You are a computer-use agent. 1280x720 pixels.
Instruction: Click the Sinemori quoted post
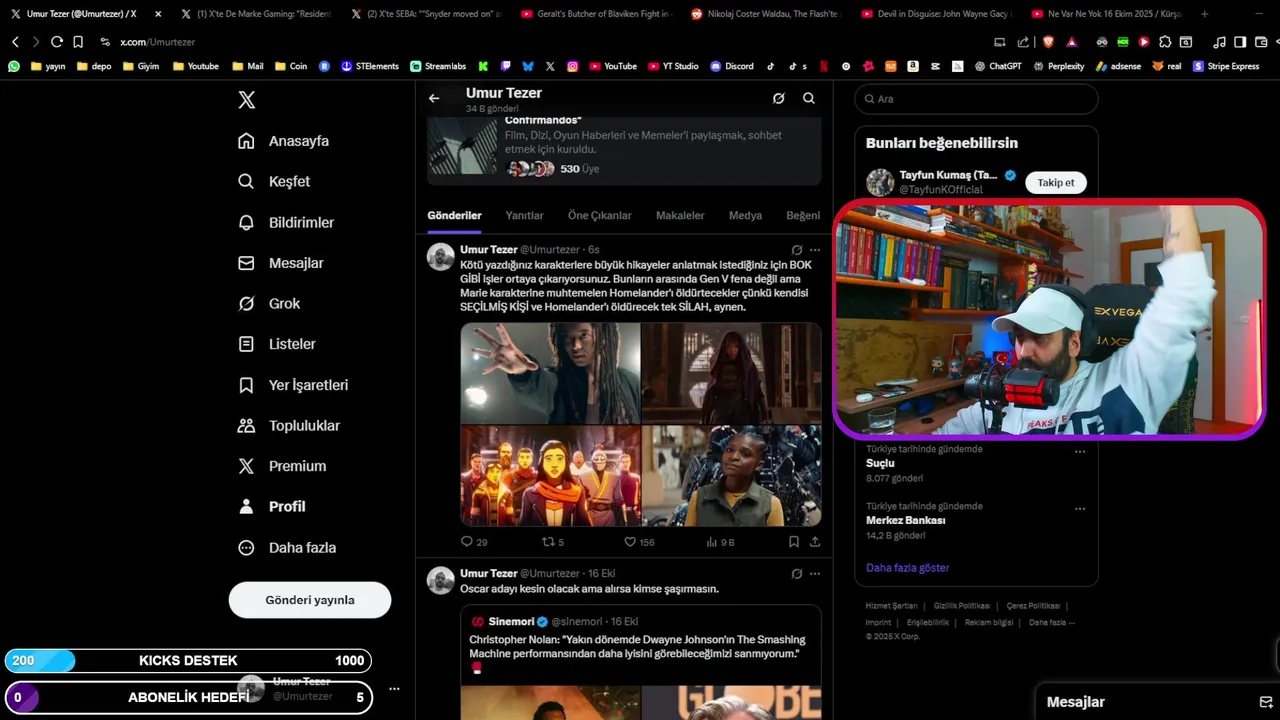pos(640,661)
